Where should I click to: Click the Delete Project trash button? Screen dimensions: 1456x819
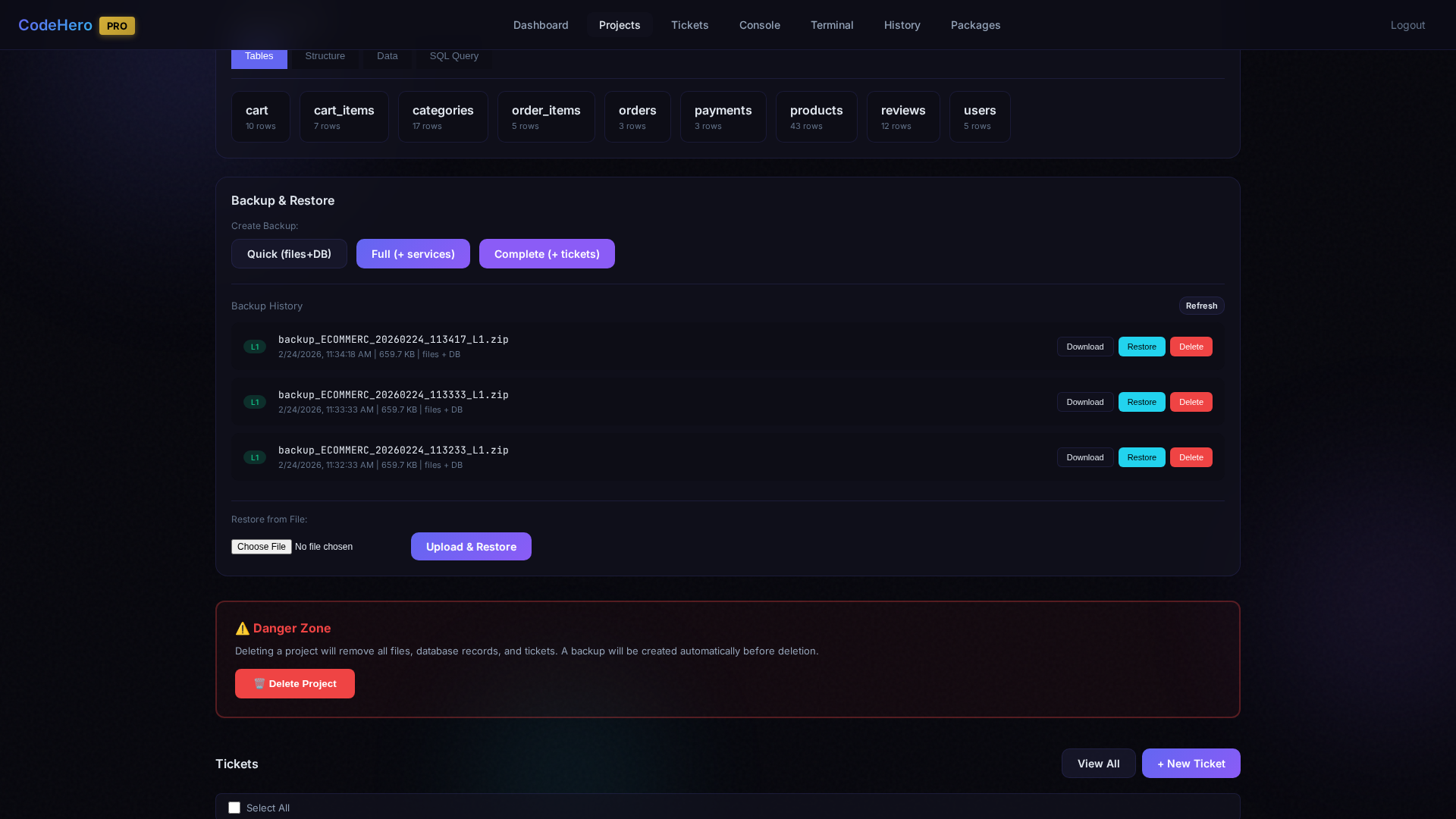click(x=294, y=683)
